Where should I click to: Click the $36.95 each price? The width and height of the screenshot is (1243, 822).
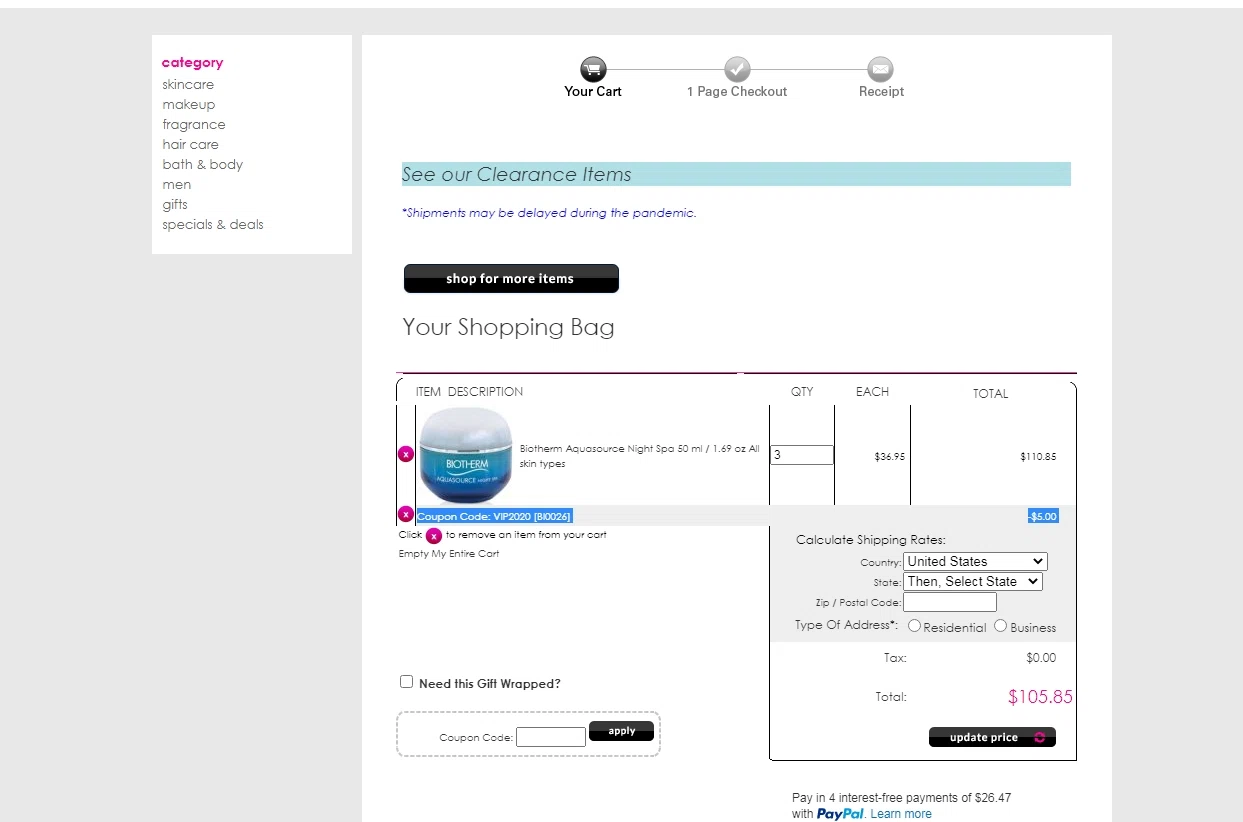click(889, 456)
